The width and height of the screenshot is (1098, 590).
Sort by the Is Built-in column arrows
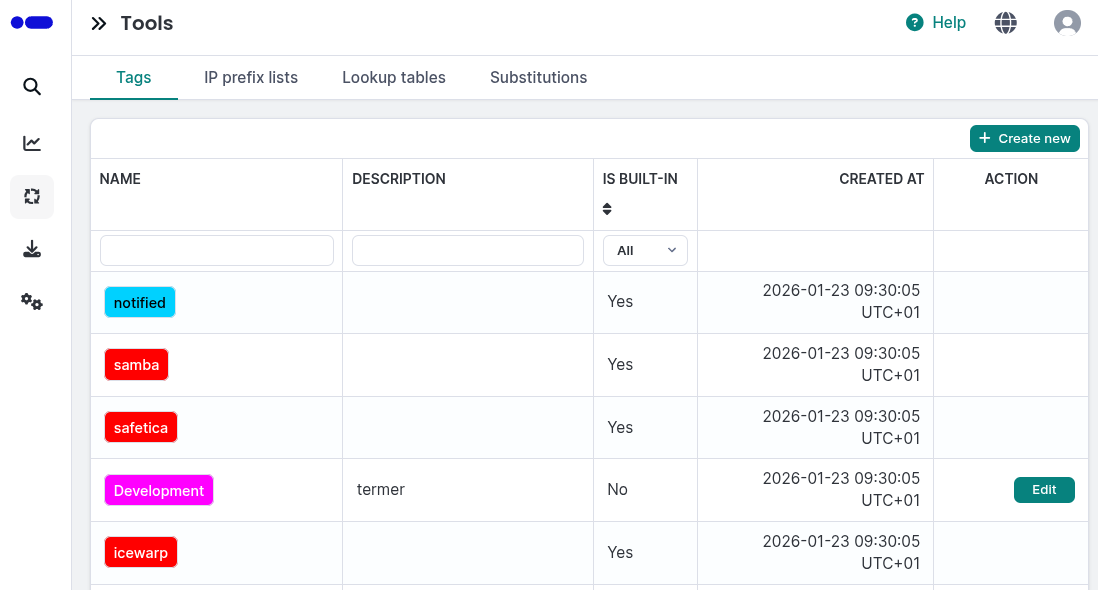(607, 209)
